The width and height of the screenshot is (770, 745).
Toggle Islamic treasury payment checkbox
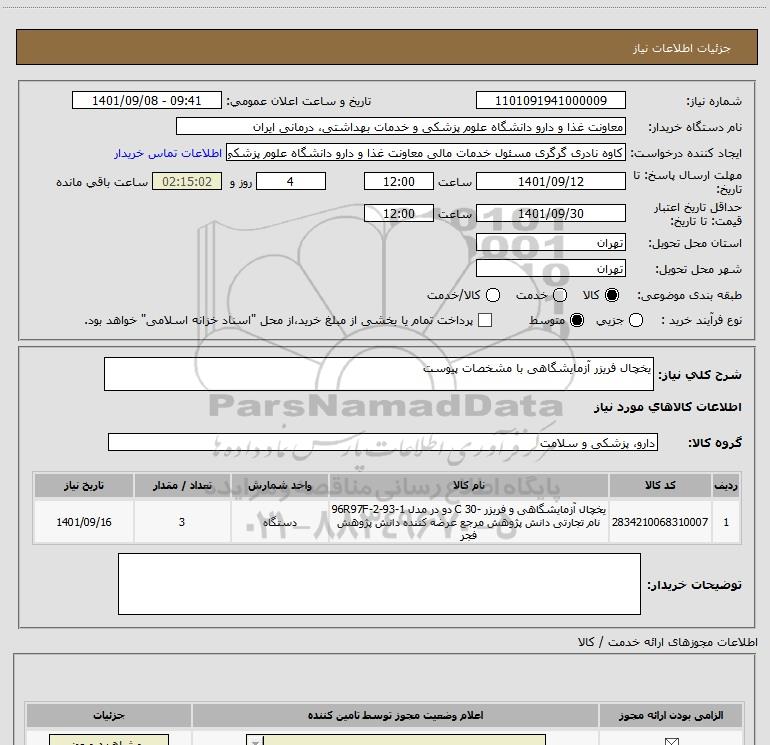tap(485, 320)
